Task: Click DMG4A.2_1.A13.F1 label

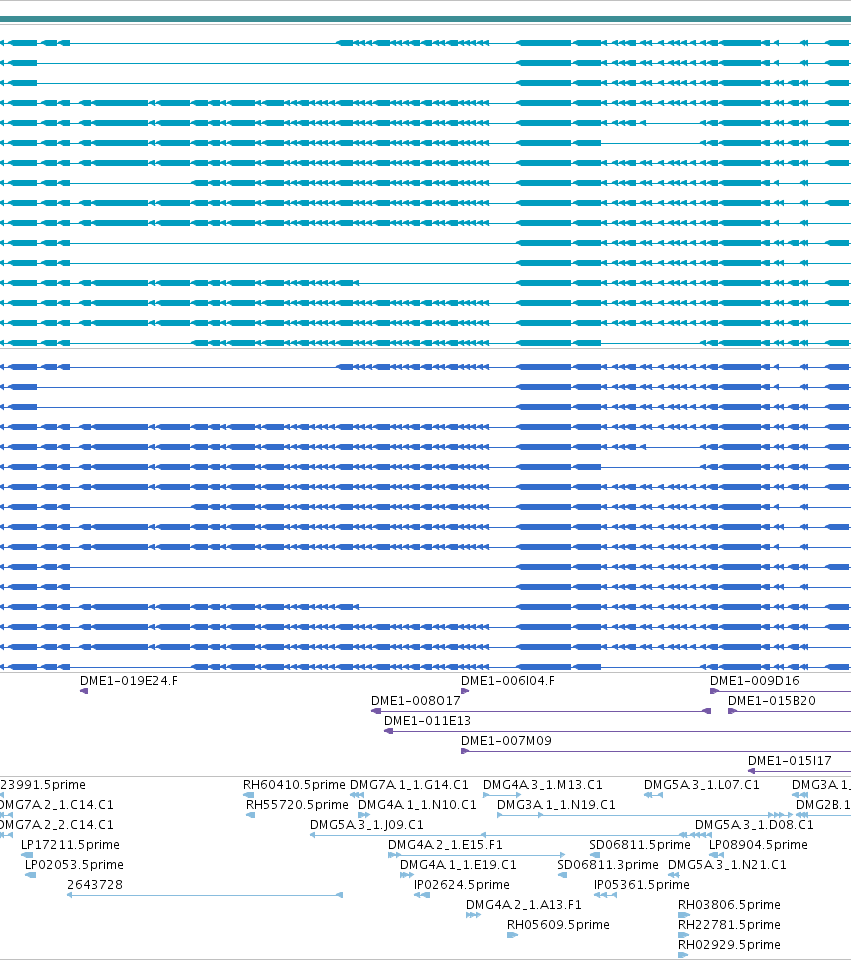Action: coord(523,905)
